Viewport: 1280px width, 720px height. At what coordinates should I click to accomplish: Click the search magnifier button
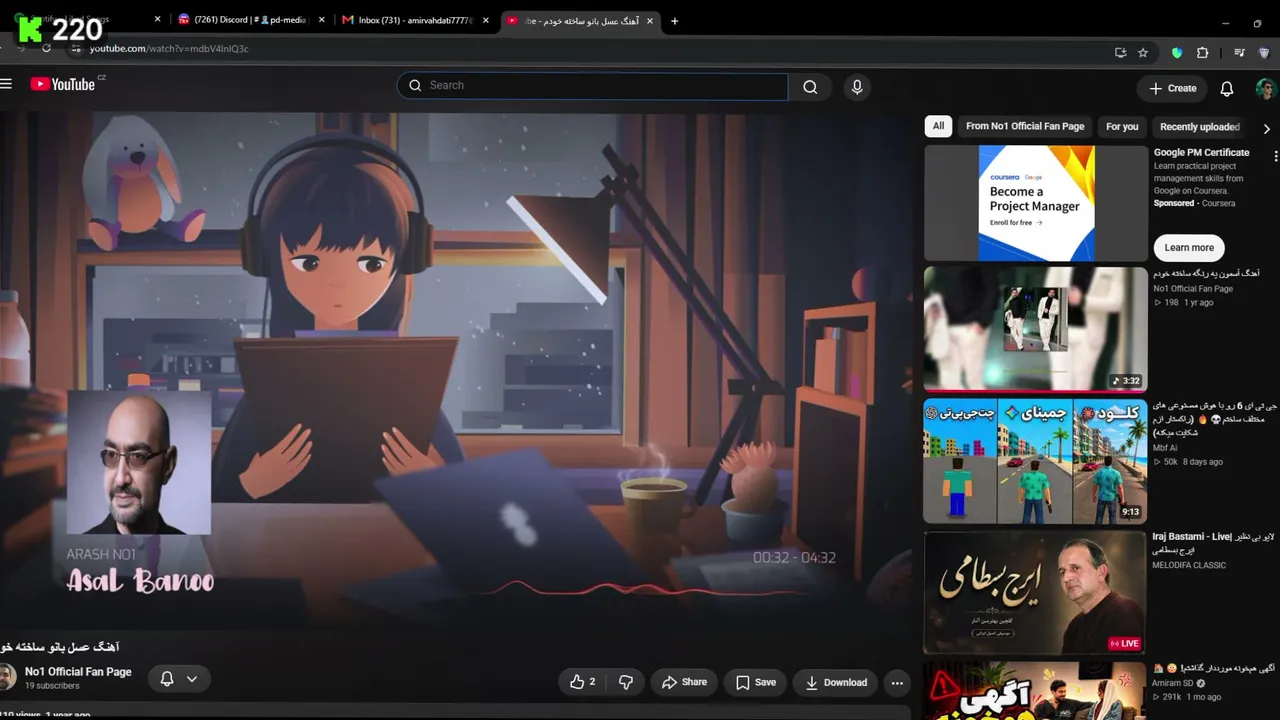[810, 87]
